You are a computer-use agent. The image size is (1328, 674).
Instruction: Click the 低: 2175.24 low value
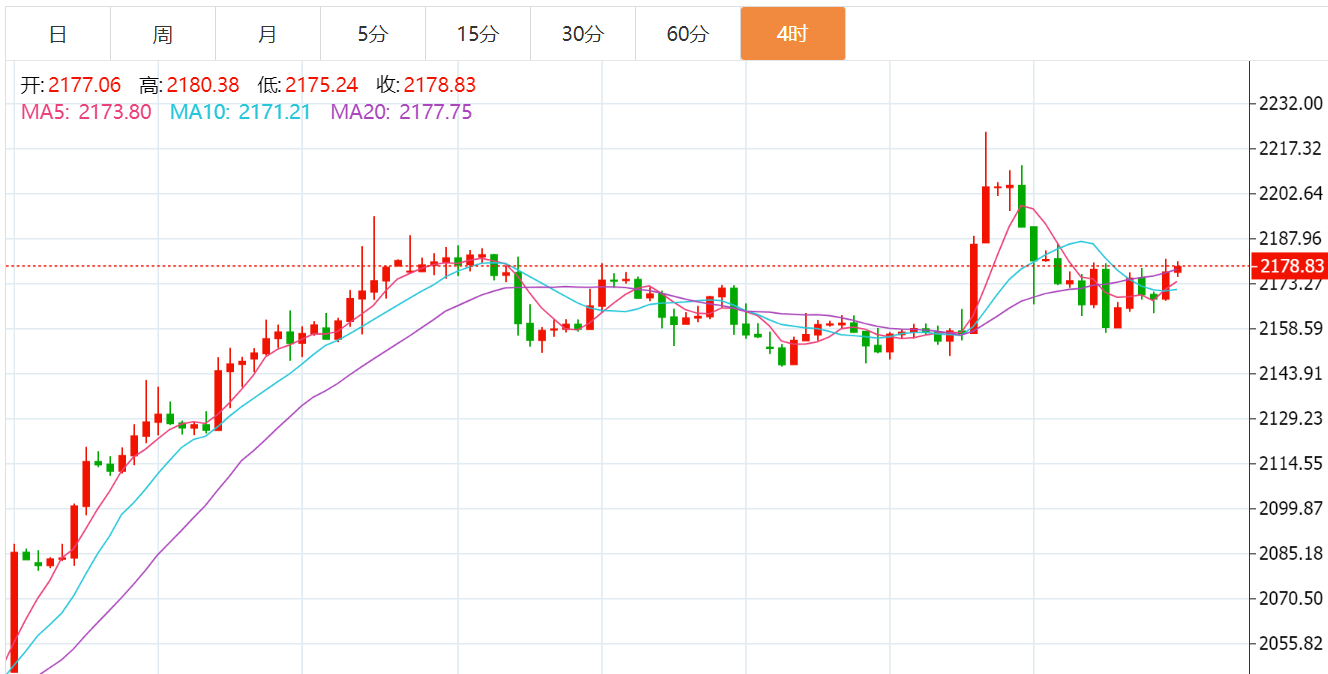[308, 85]
